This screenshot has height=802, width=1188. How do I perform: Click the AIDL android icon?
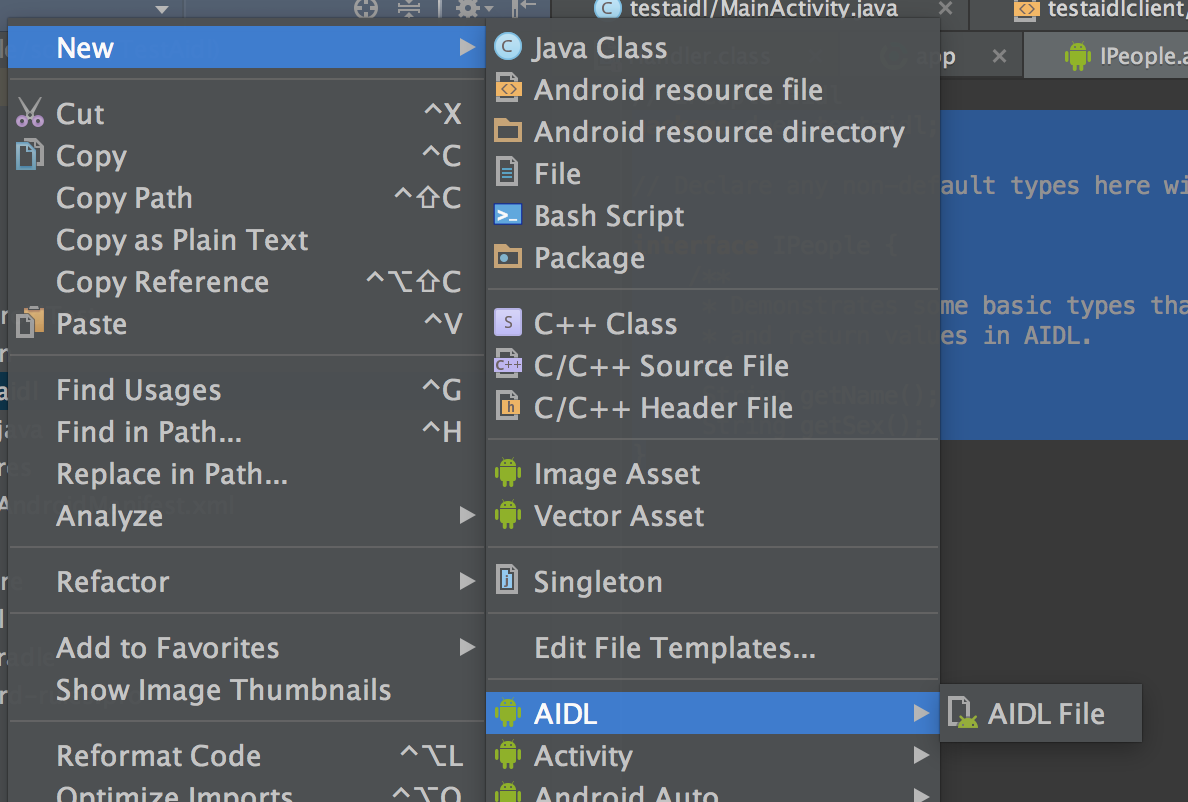click(508, 713)
